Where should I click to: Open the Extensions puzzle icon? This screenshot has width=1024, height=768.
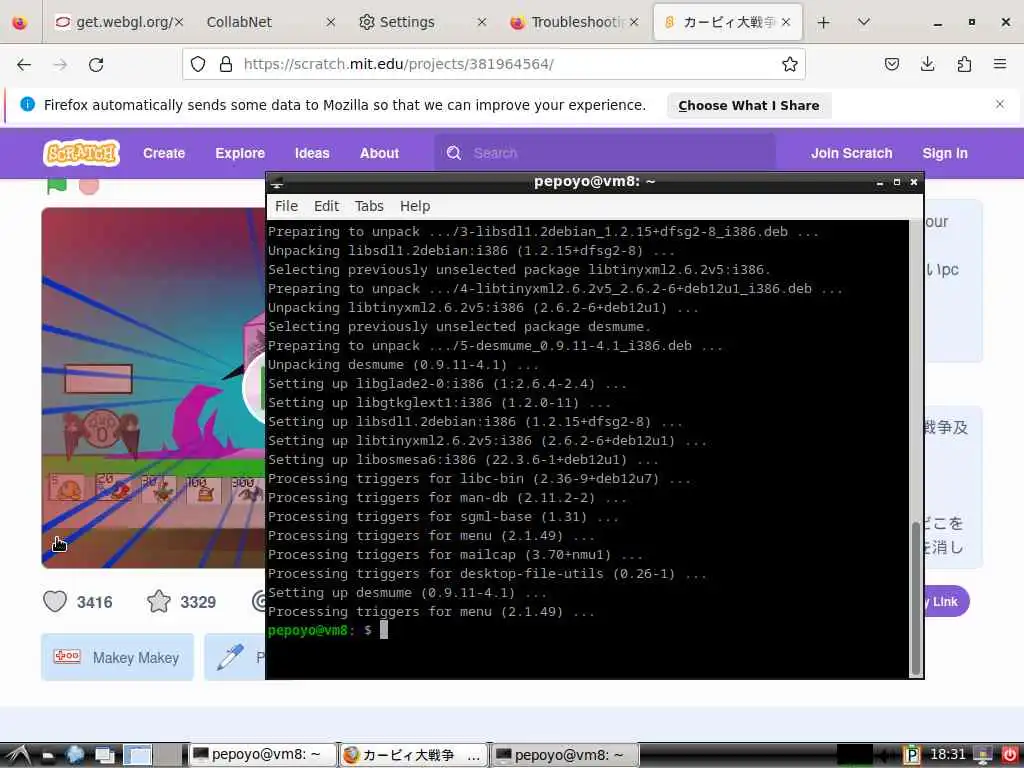click(964, 64)
